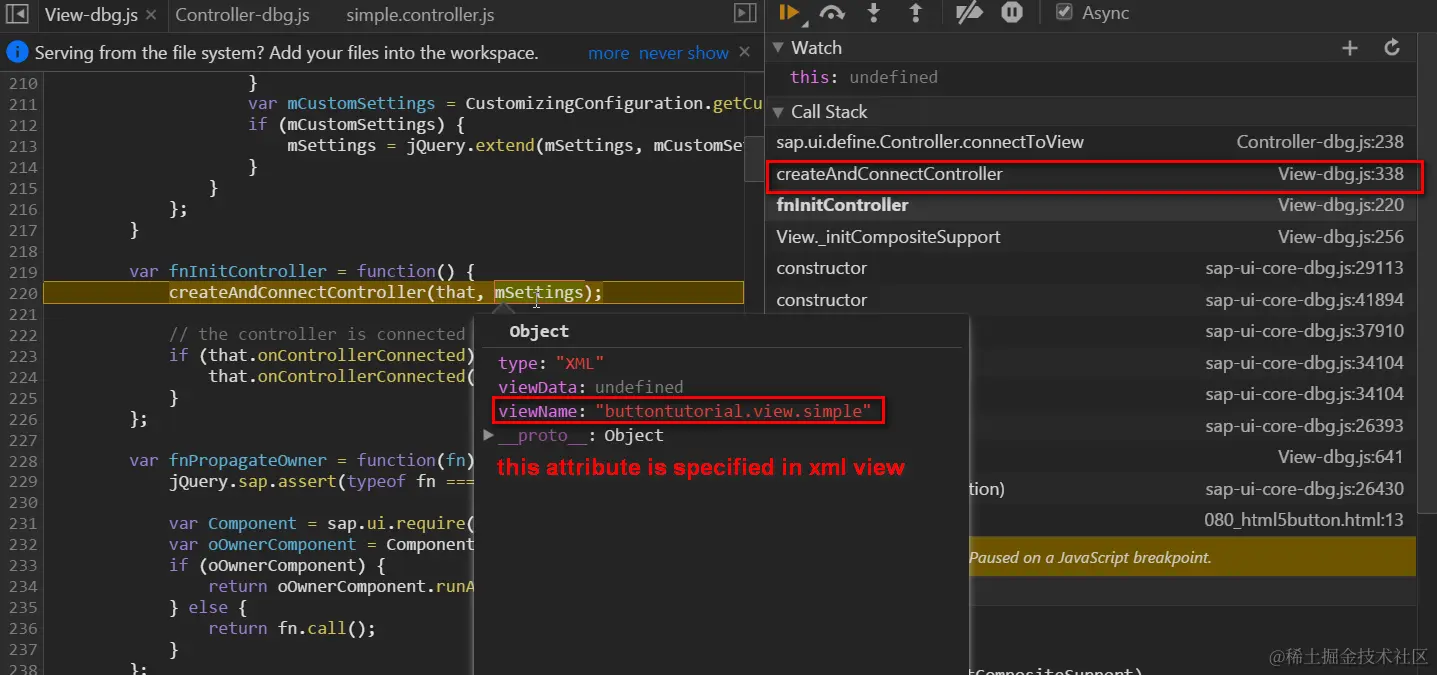Open View-dbg.js:256 source link

coord(1341,237)
